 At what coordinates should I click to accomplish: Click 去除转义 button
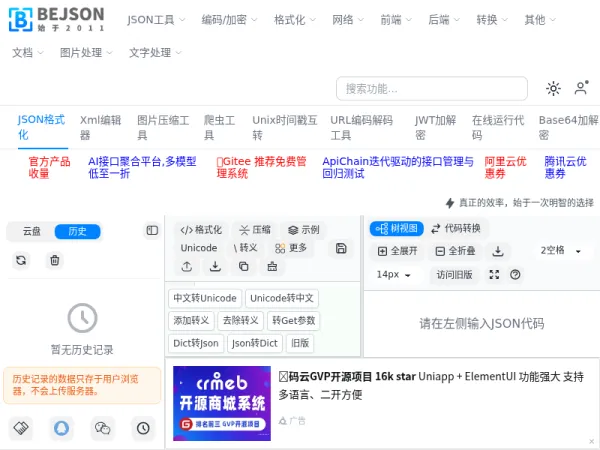click(x=240, y=321)
